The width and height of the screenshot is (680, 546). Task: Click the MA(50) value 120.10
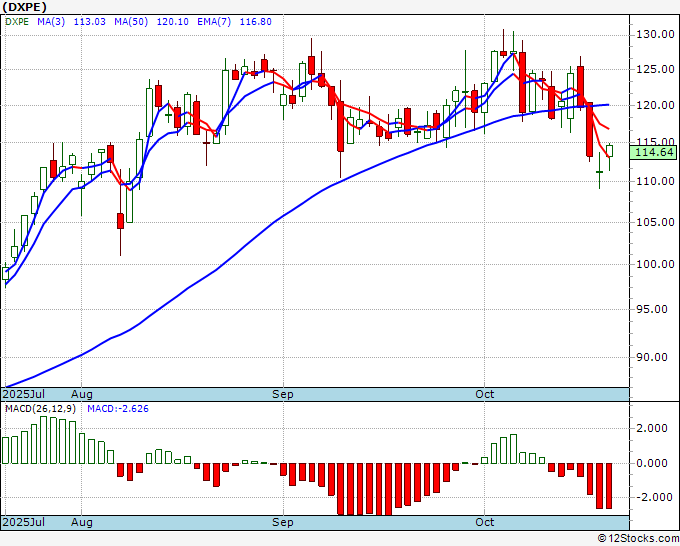(172, 21)
